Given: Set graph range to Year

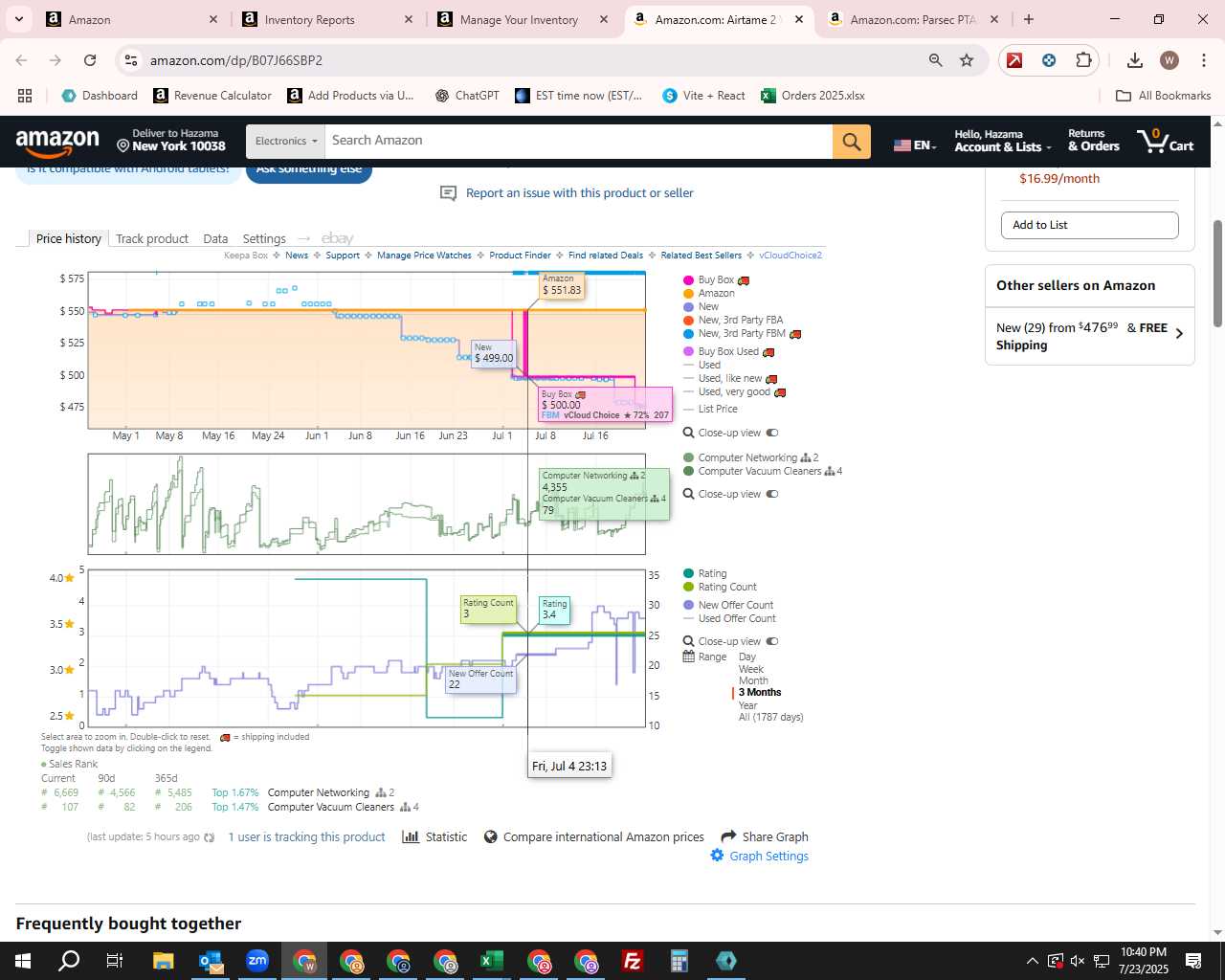Looking at the screenshot, I should point(748,705).
